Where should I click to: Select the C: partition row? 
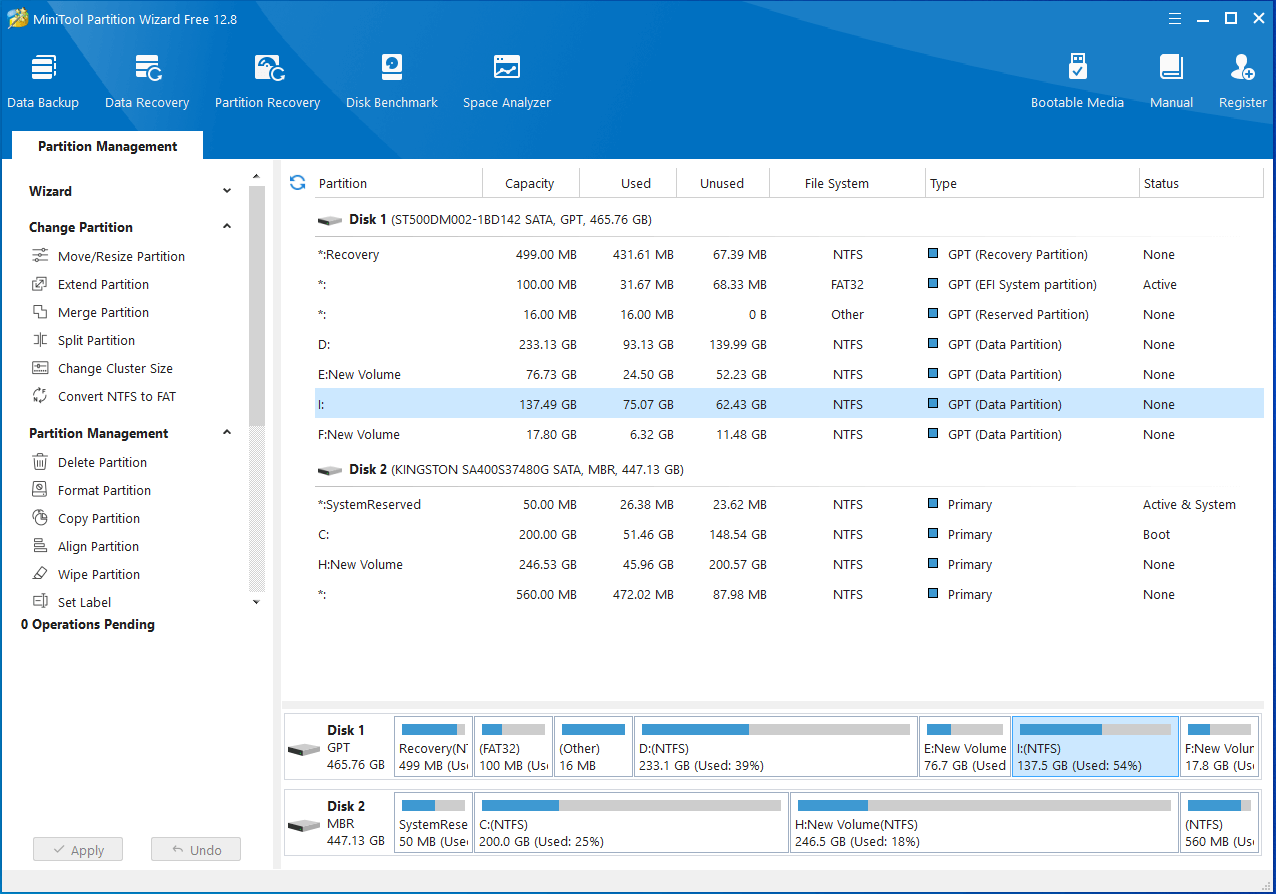[789, 534]
